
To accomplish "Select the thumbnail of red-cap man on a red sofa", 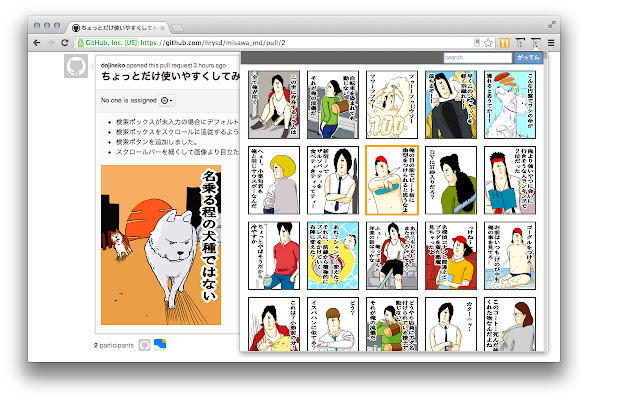I will click(451, 256).
